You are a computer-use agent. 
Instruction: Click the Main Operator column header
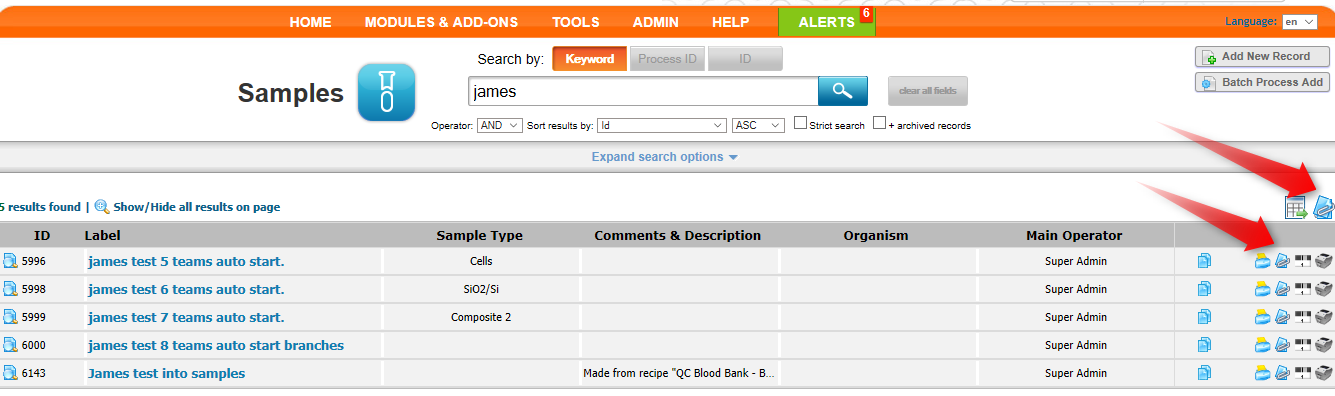pyautogui.click(x=1074, y=236)
